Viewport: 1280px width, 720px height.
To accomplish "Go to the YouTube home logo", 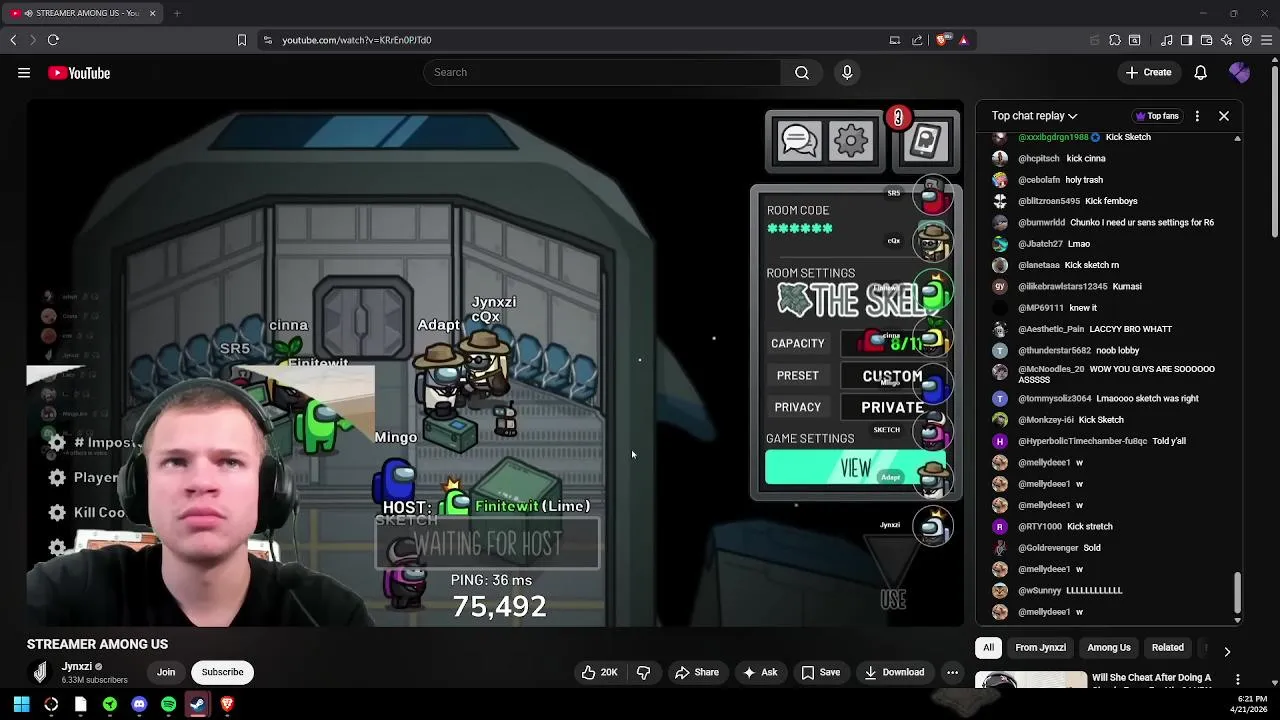I will (x=79, y=73).
